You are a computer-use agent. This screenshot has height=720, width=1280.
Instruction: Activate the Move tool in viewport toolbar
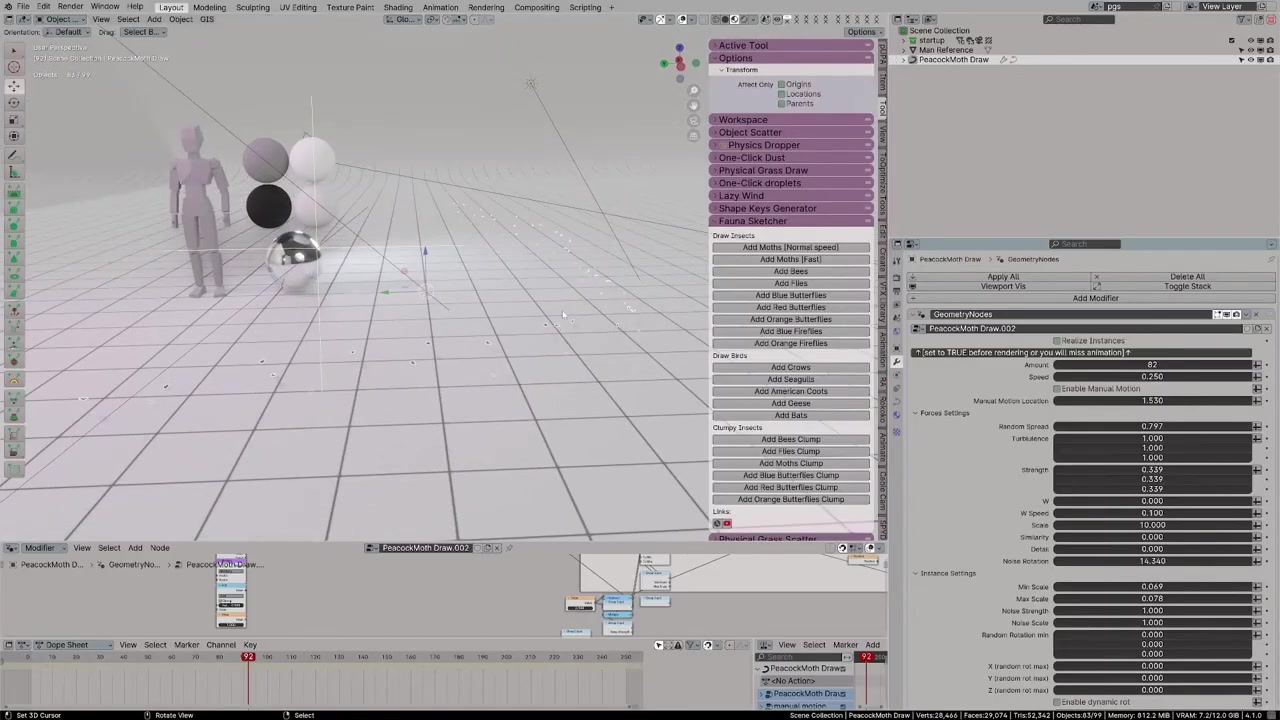pyautogui.click(x=14, y=86)
